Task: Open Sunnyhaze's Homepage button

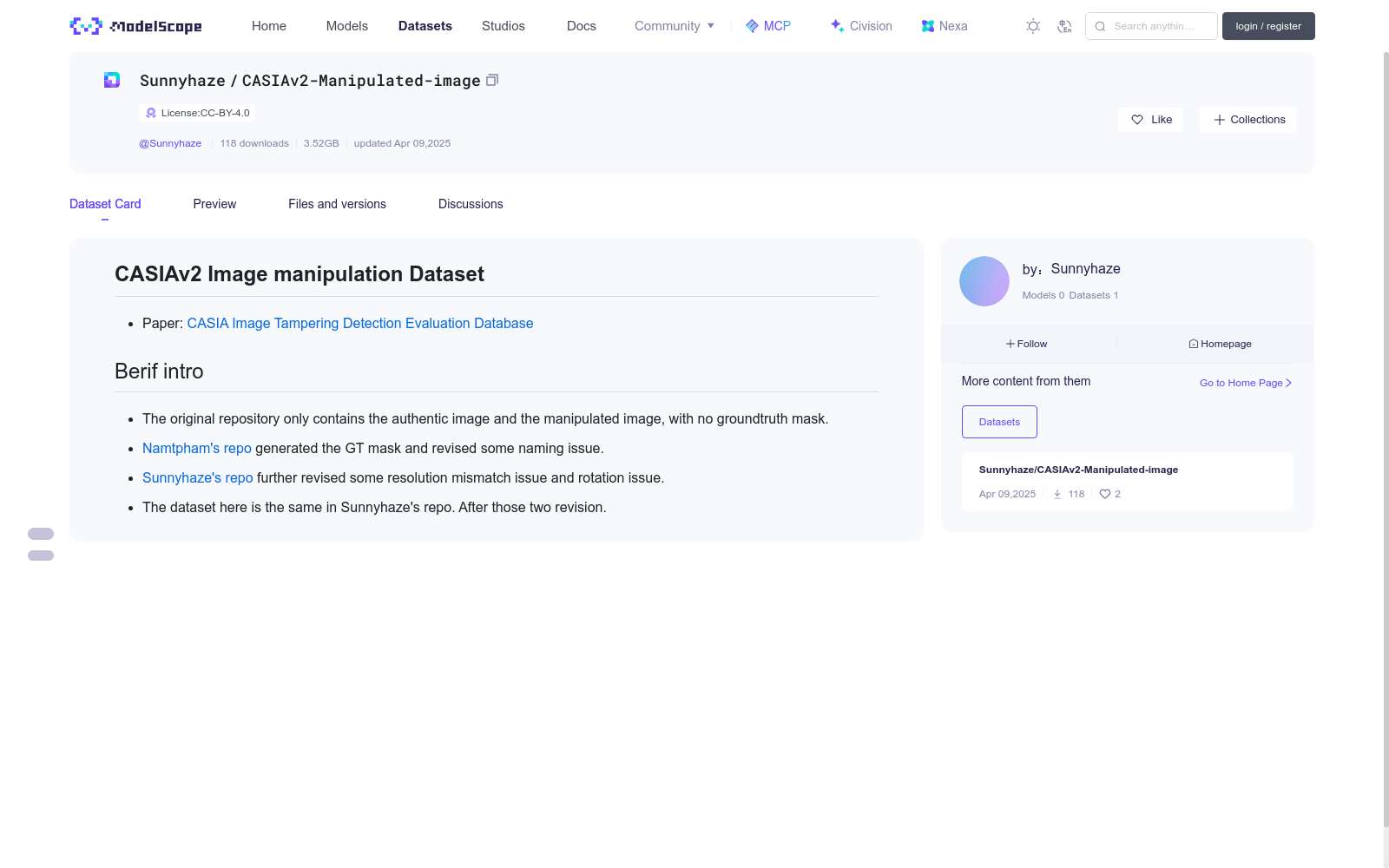Action: coord(1221,344)
